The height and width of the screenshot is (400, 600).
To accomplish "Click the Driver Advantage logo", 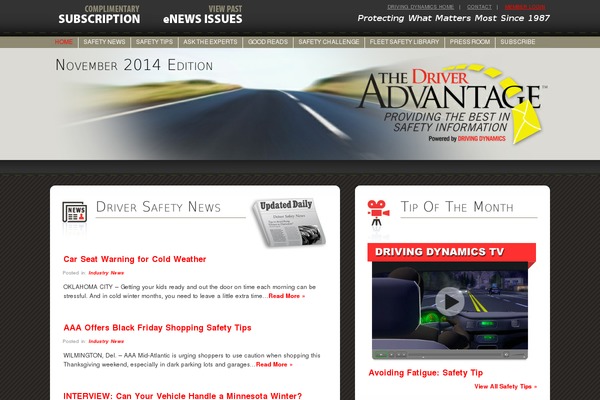I will (451, 103).
